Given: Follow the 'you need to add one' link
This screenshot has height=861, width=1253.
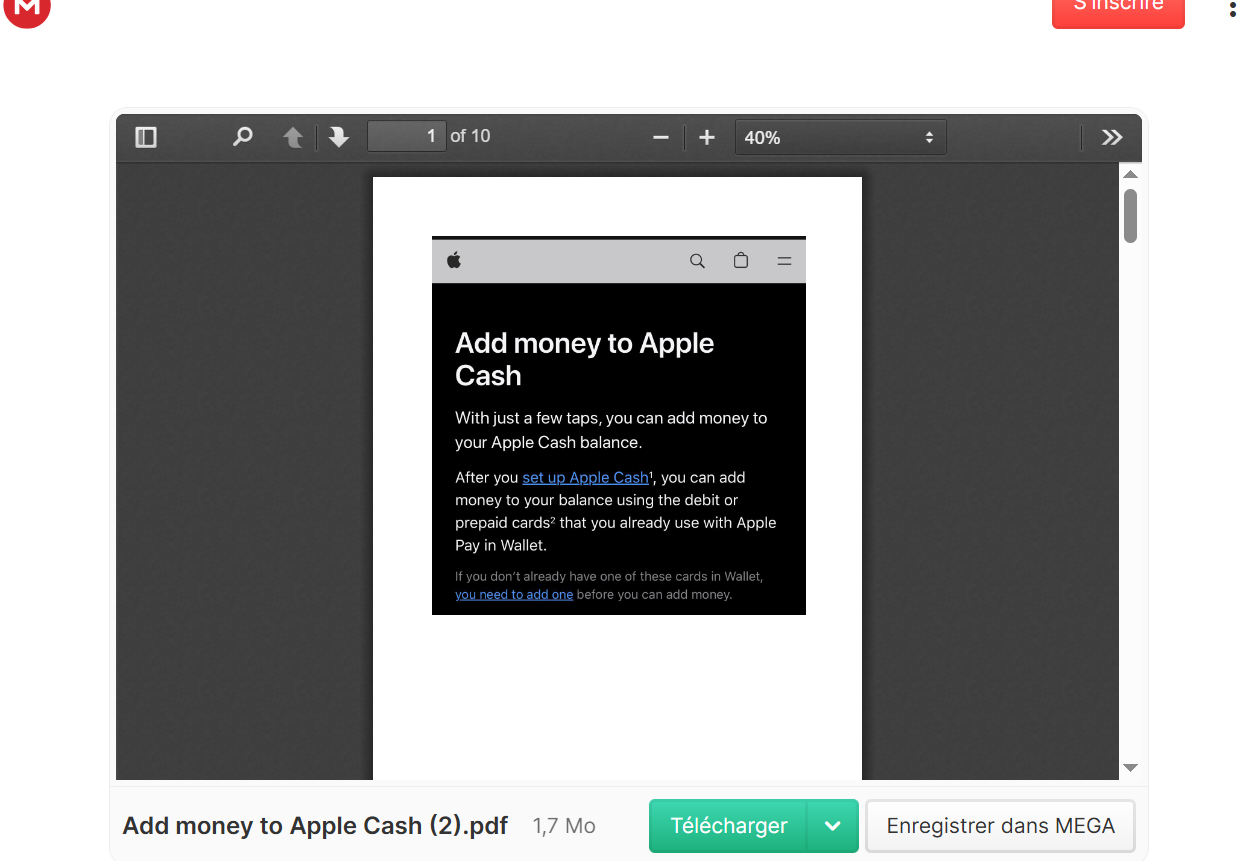Looking at the screenshot, I should (x=514, y=595).
